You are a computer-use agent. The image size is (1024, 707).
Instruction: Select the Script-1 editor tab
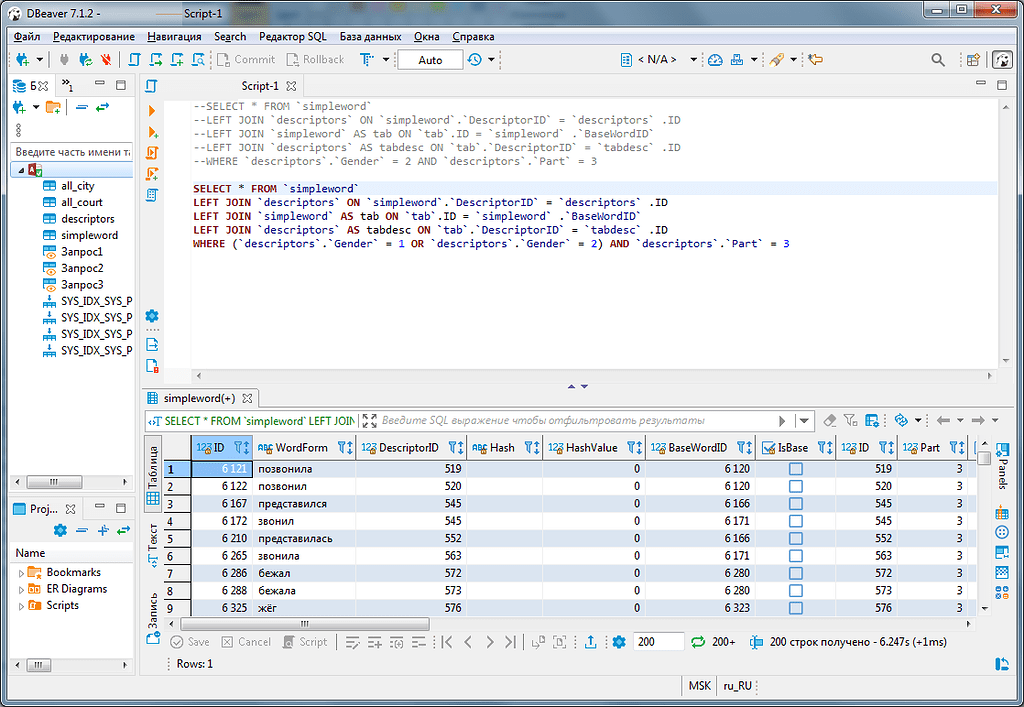click(259, 86)
